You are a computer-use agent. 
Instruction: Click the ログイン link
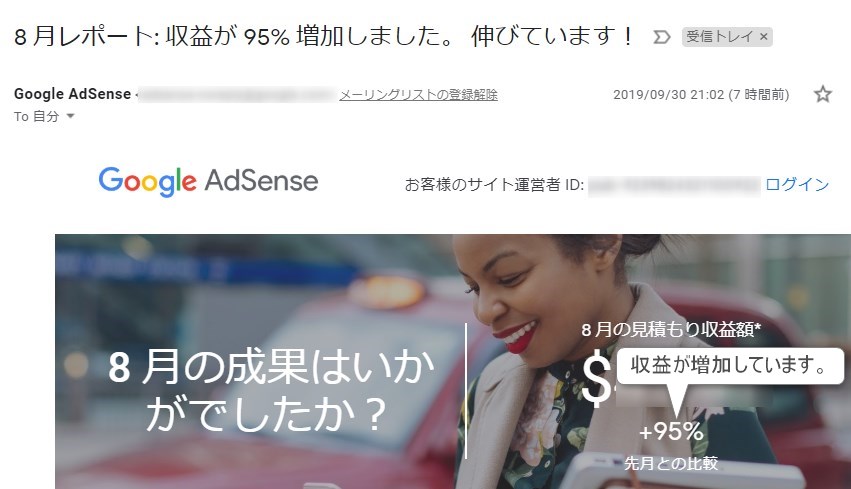pyautogui.click(x=797, y=185)
